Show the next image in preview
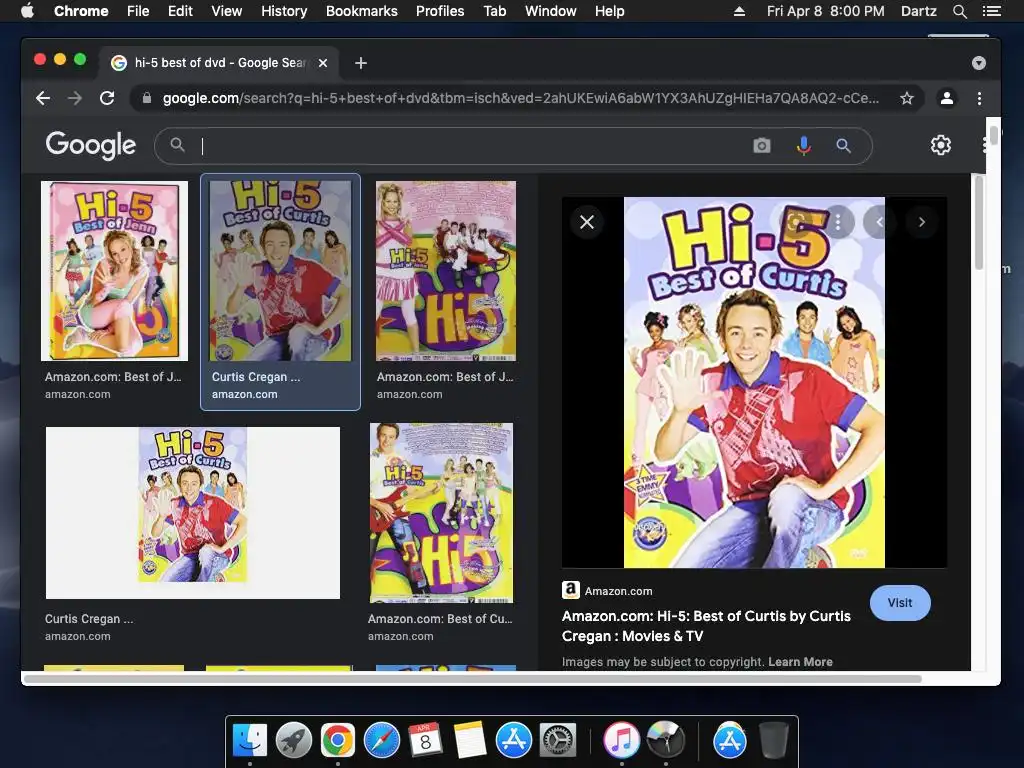1024x768 pixels. (921, 222)
